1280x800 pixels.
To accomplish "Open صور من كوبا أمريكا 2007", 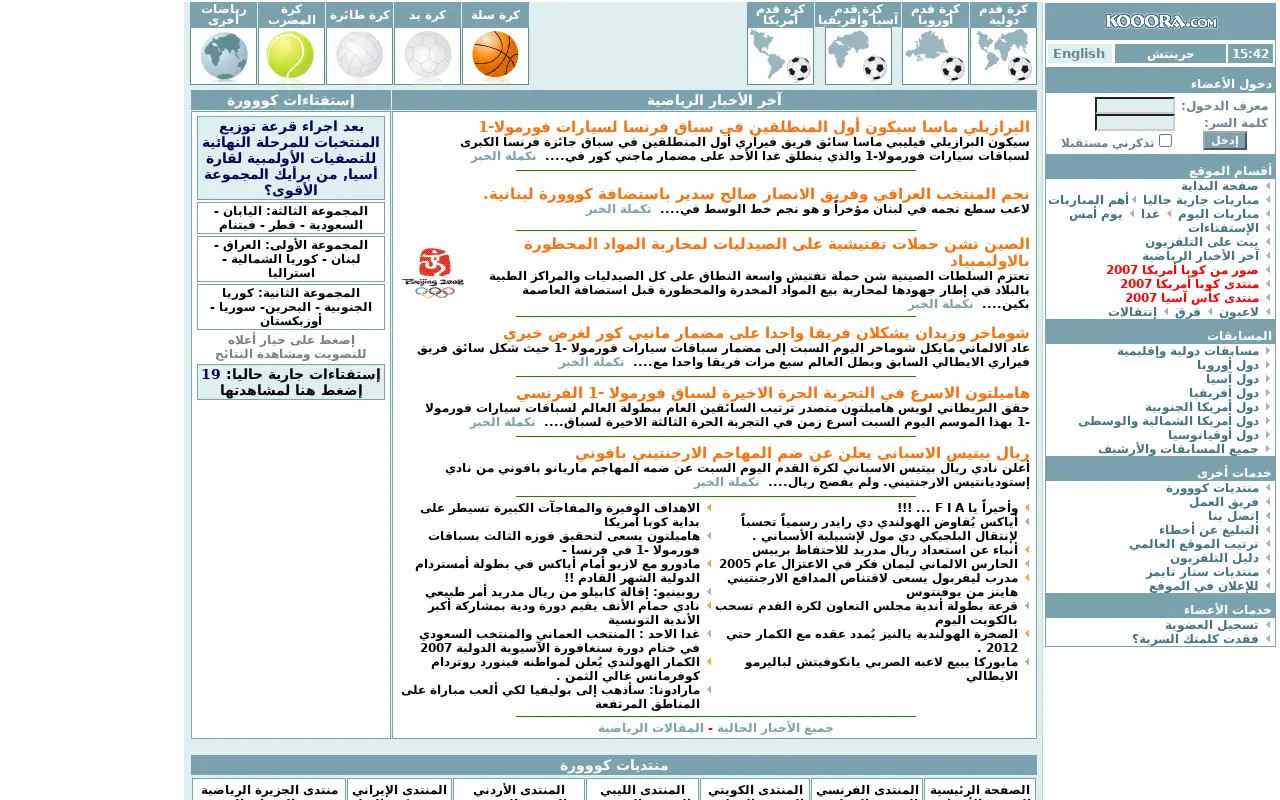I will pyautogui.click(x=1182, y=270).
